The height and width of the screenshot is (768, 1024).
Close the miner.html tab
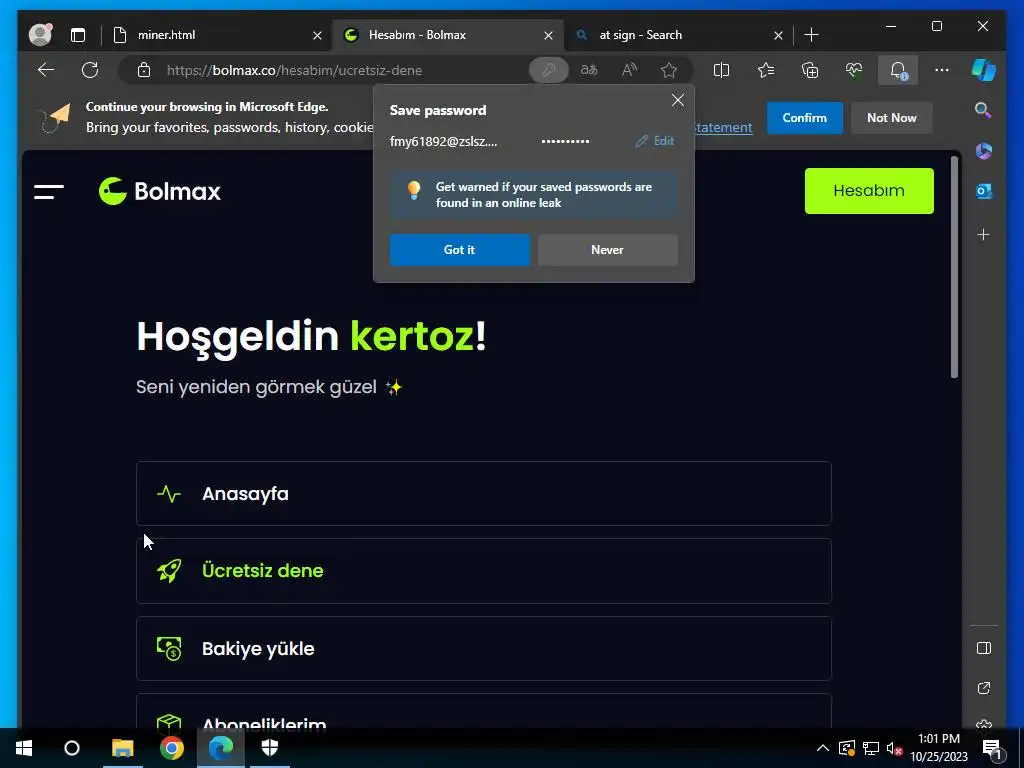(x=317, y=35)
